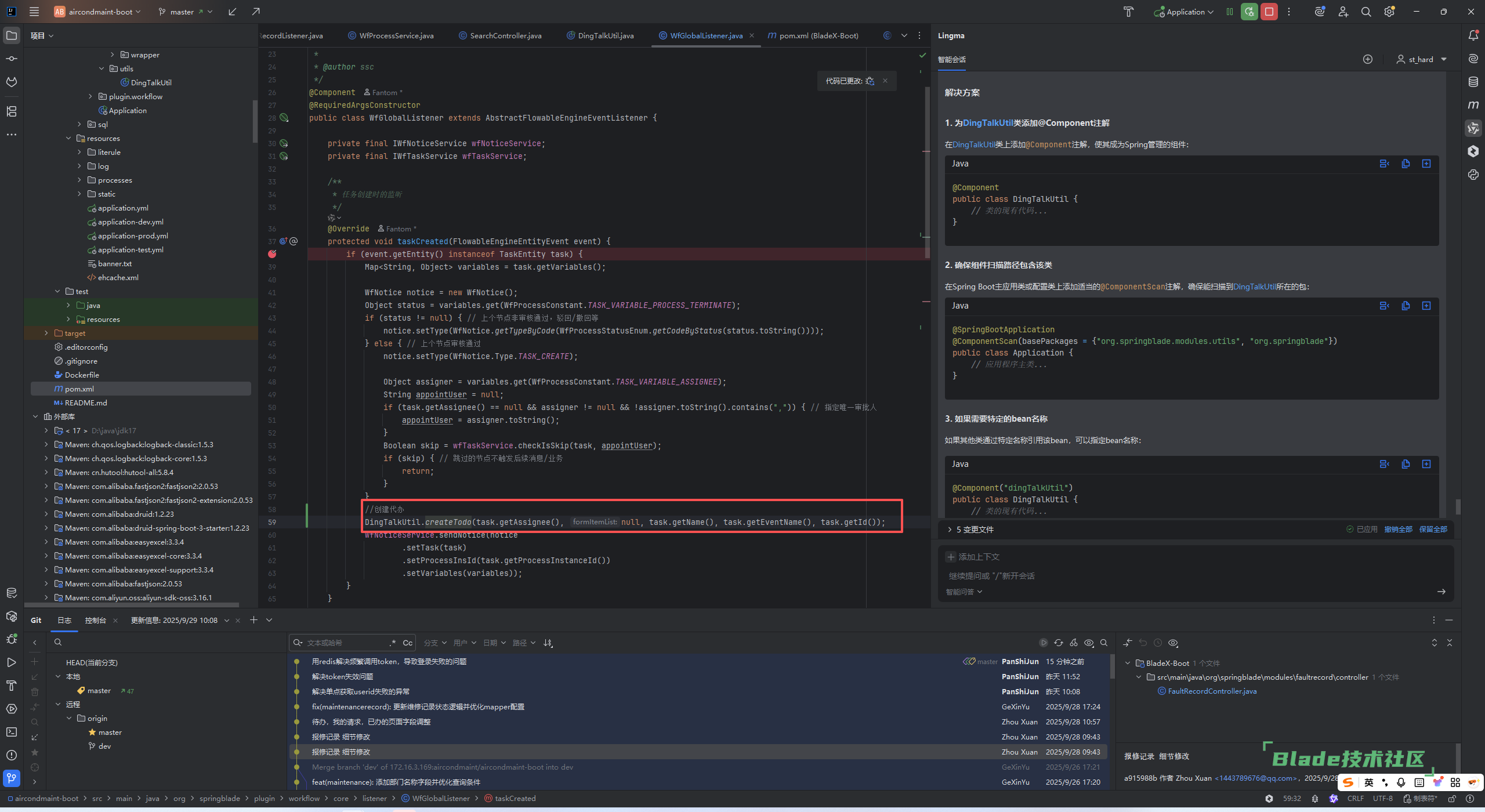Open Search Everywhere magnifier in title bar
The width and height of the screenshot is (1485, 812).
point(1366,12)
